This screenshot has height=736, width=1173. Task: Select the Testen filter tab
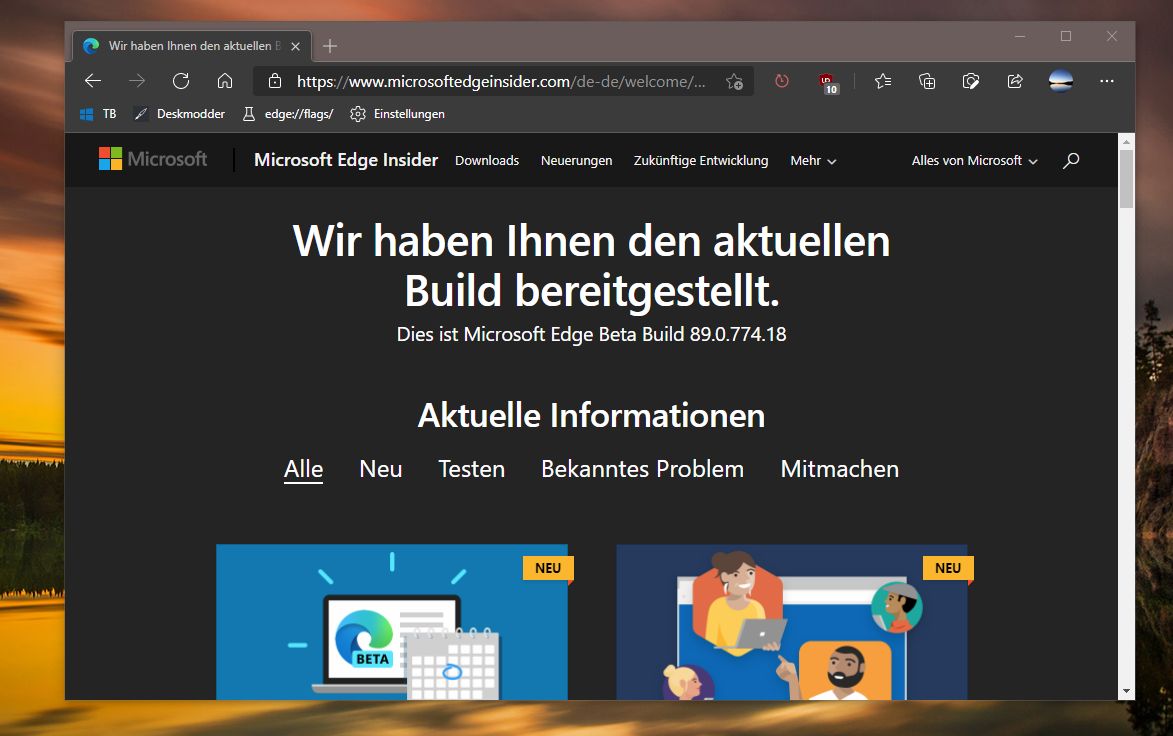pyautogui.click(x=471, y=469)
